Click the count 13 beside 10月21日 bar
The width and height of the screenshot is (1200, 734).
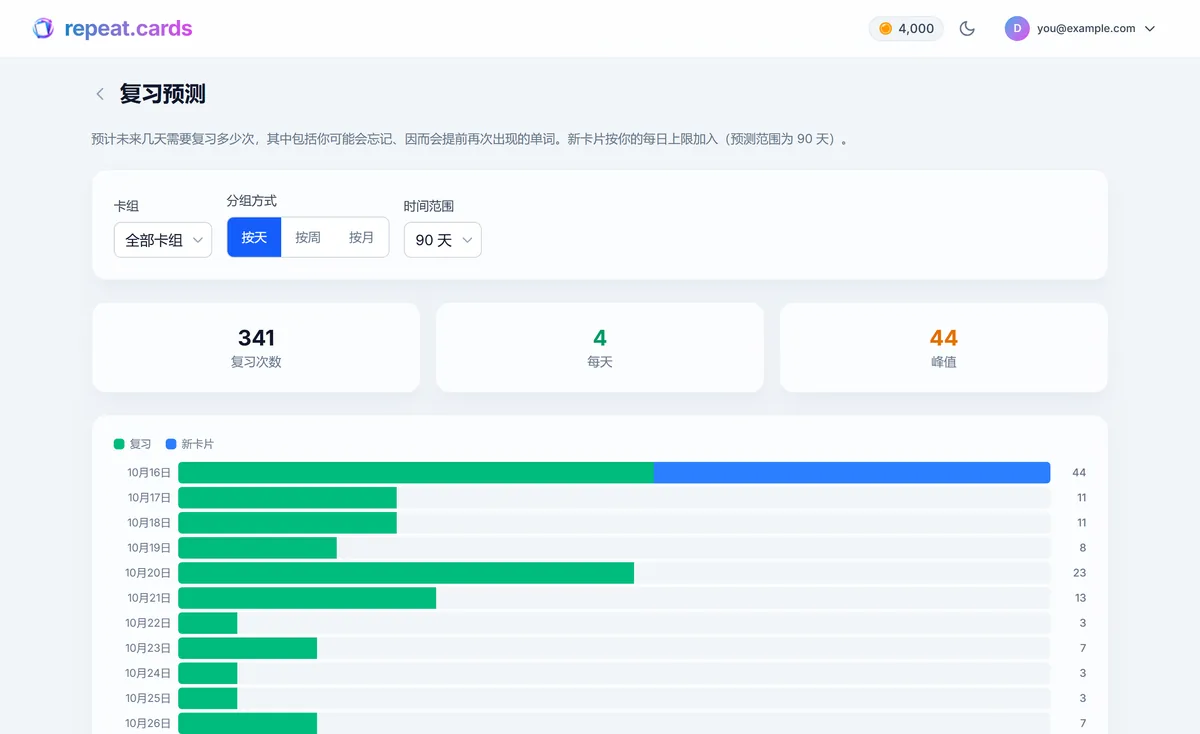tap(1080, 598)
